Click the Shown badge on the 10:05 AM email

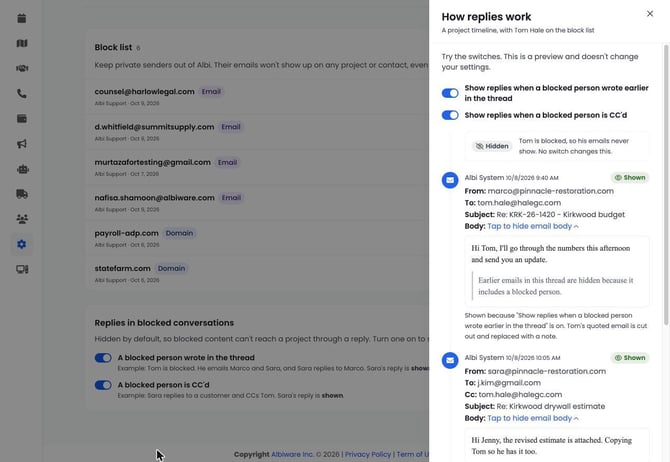pyautogui.click(x=630, y=358)
